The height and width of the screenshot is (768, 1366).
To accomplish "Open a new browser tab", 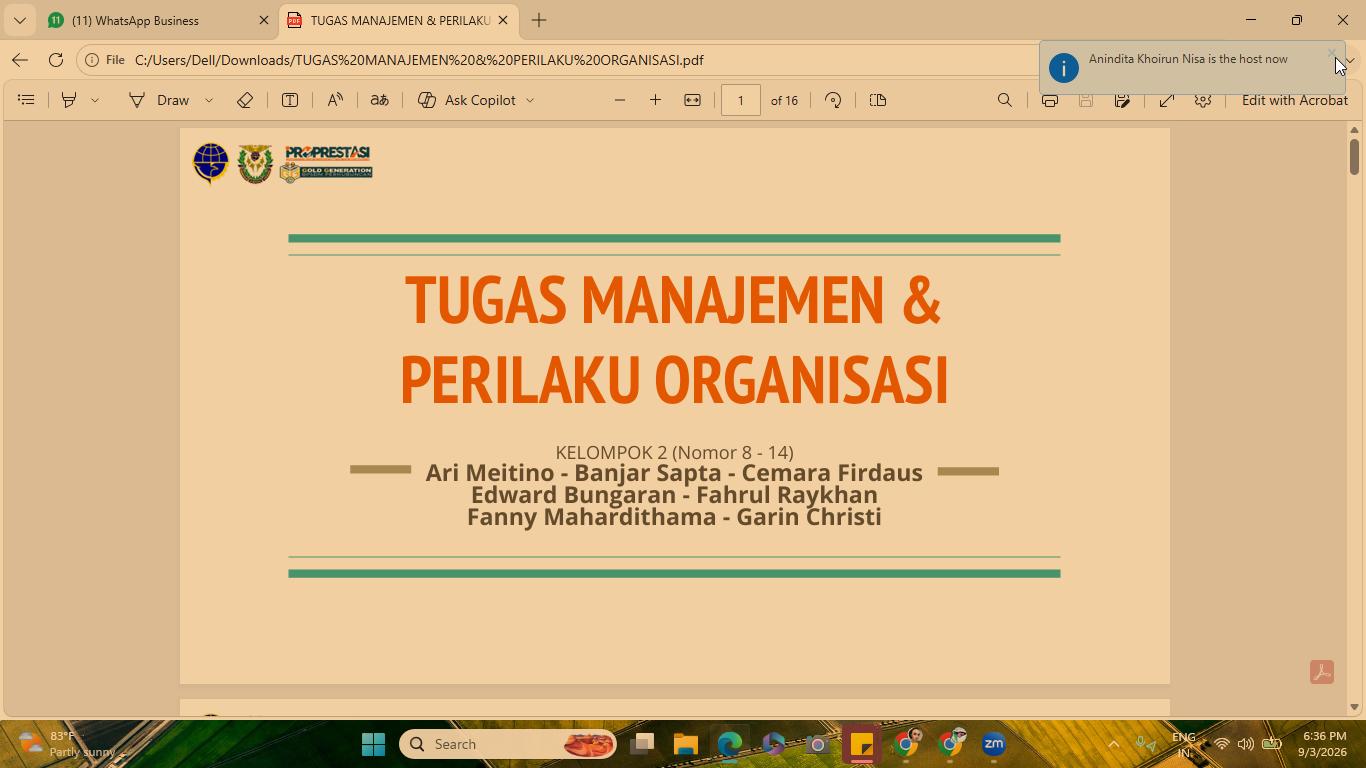I will pos(539,20).
